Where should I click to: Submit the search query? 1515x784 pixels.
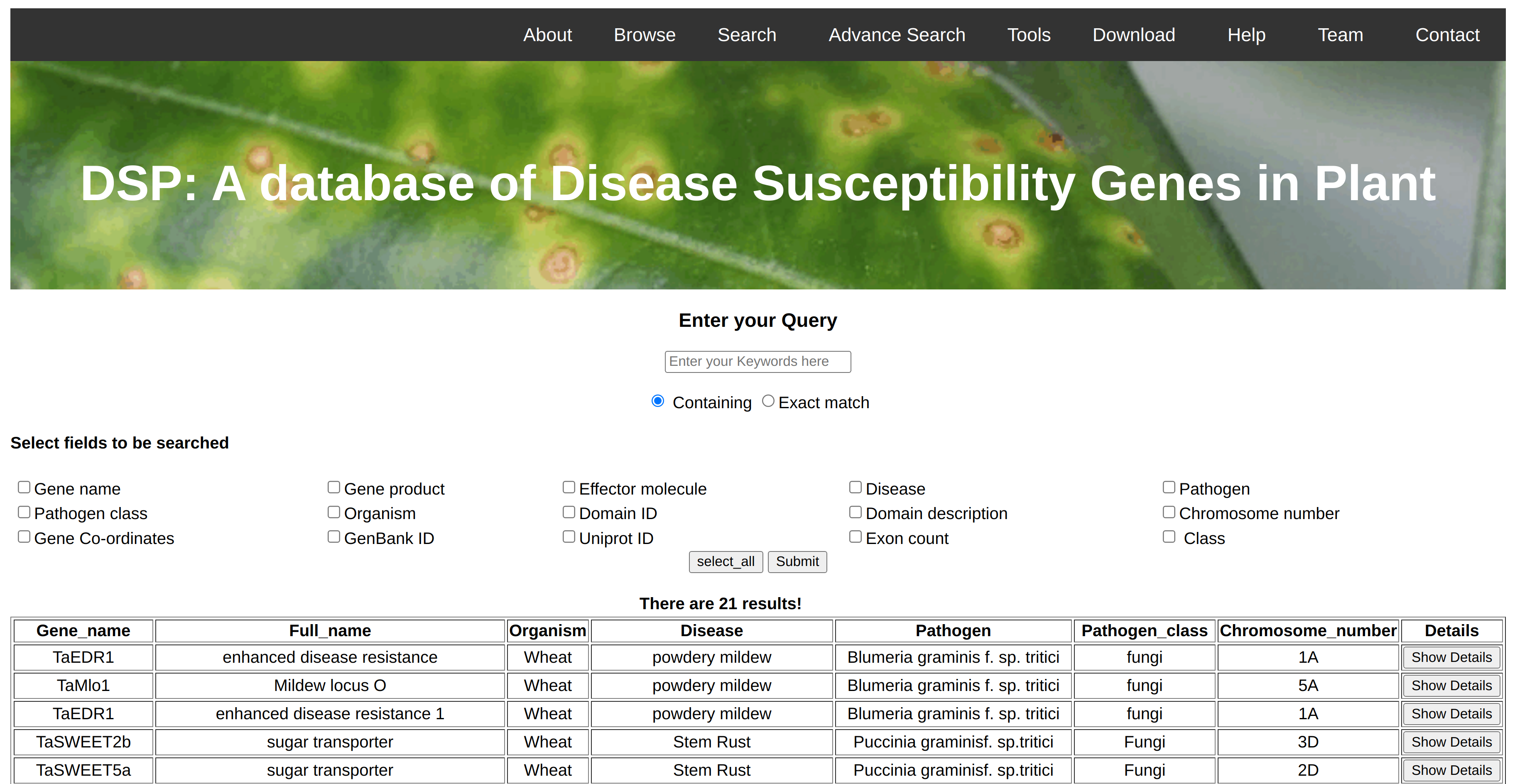(x=797, y=561)
